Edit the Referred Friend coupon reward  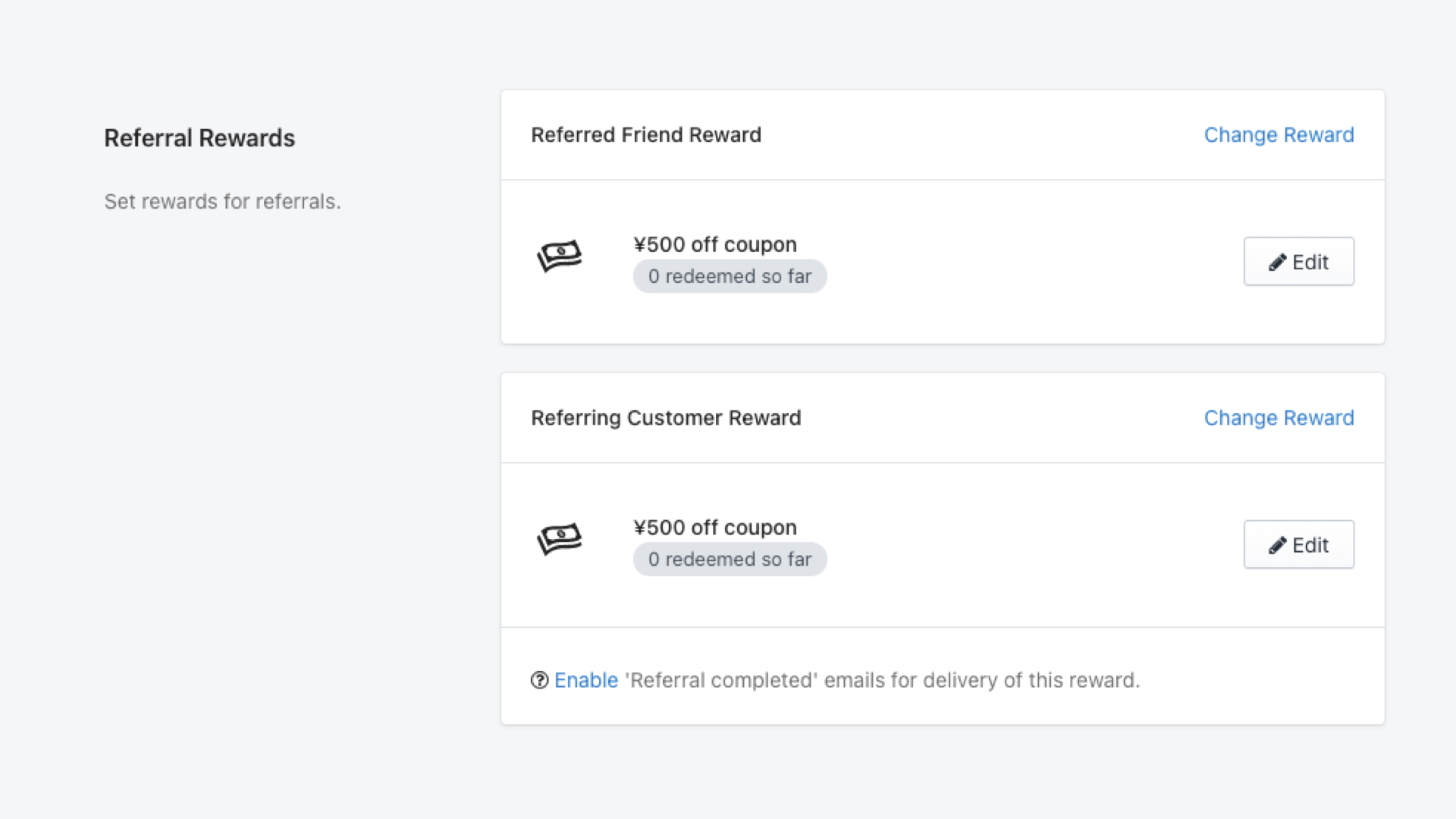coord(1298,262)
